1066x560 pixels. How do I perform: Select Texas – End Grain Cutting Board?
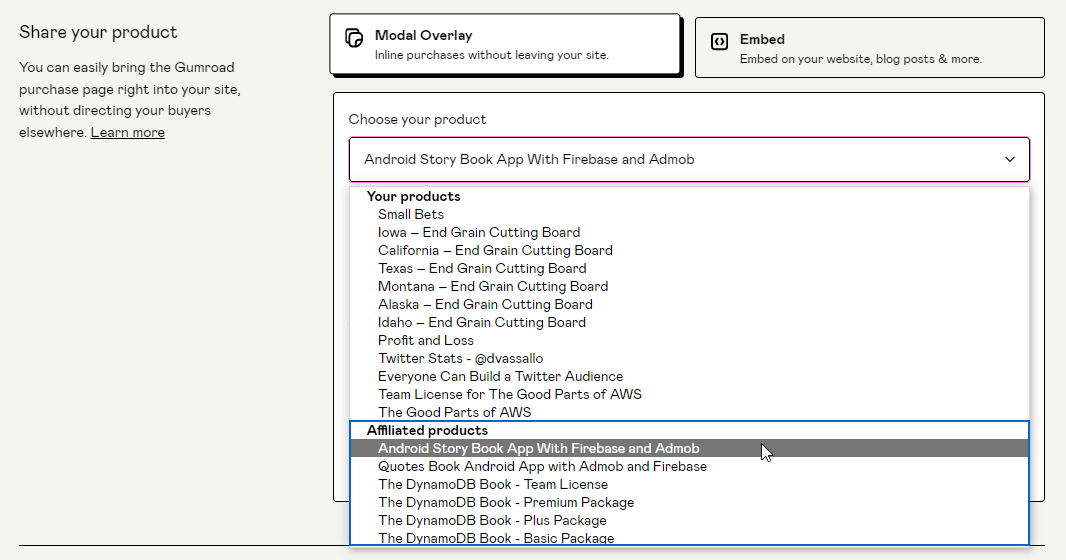coord(482,269)
